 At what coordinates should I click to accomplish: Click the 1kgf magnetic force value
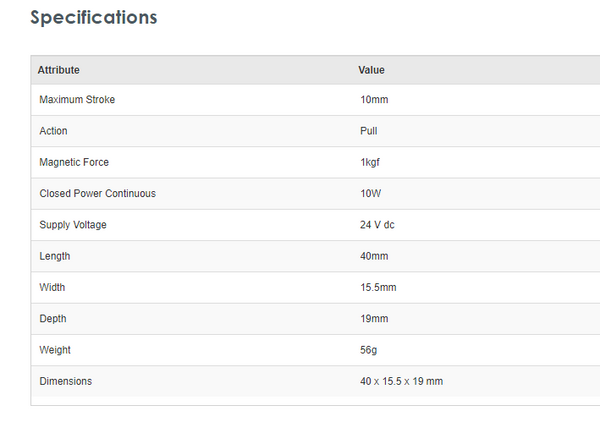tap(372, 162)
